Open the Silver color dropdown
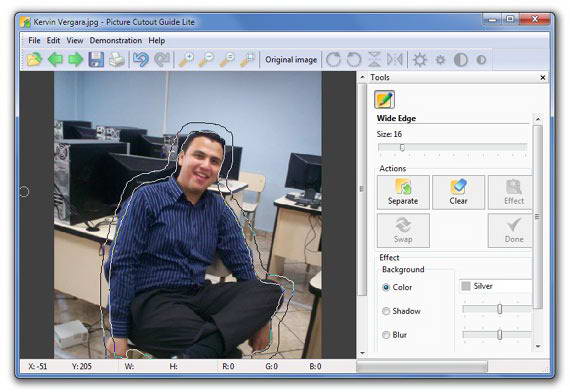570x392 pixels. tap(495, 286)
